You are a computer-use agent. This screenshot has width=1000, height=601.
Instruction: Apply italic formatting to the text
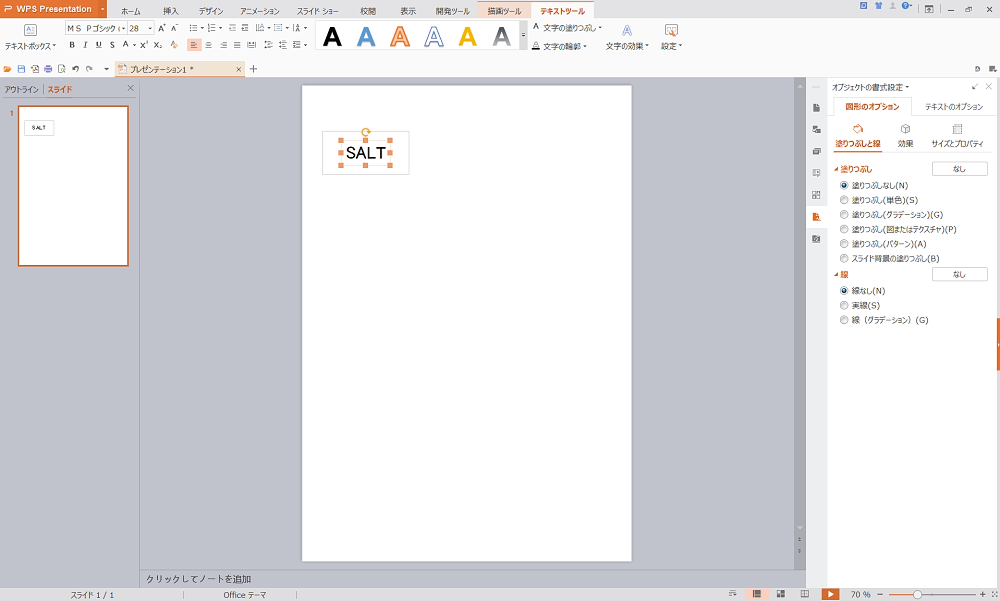point(85,45)
